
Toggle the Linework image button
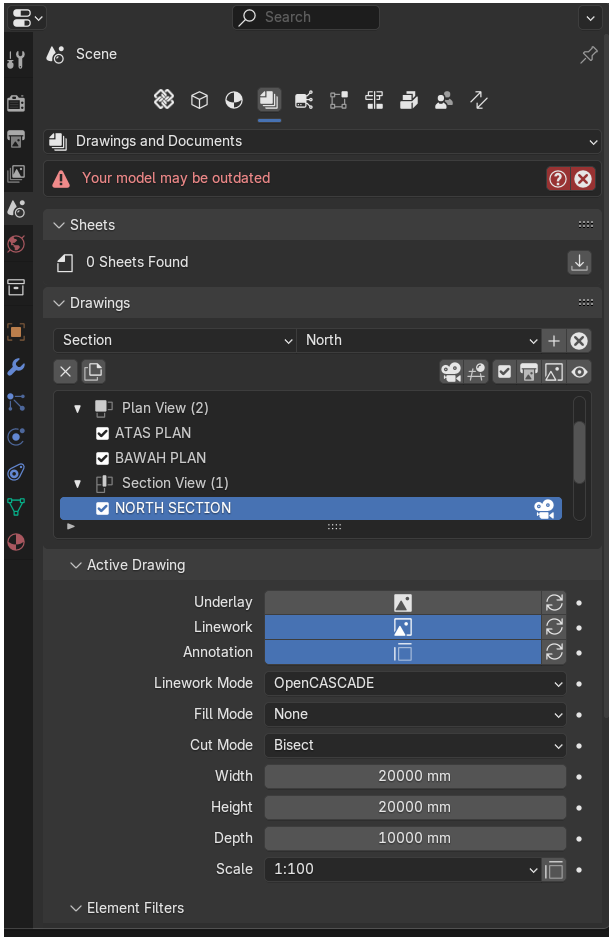click(402, 627)
